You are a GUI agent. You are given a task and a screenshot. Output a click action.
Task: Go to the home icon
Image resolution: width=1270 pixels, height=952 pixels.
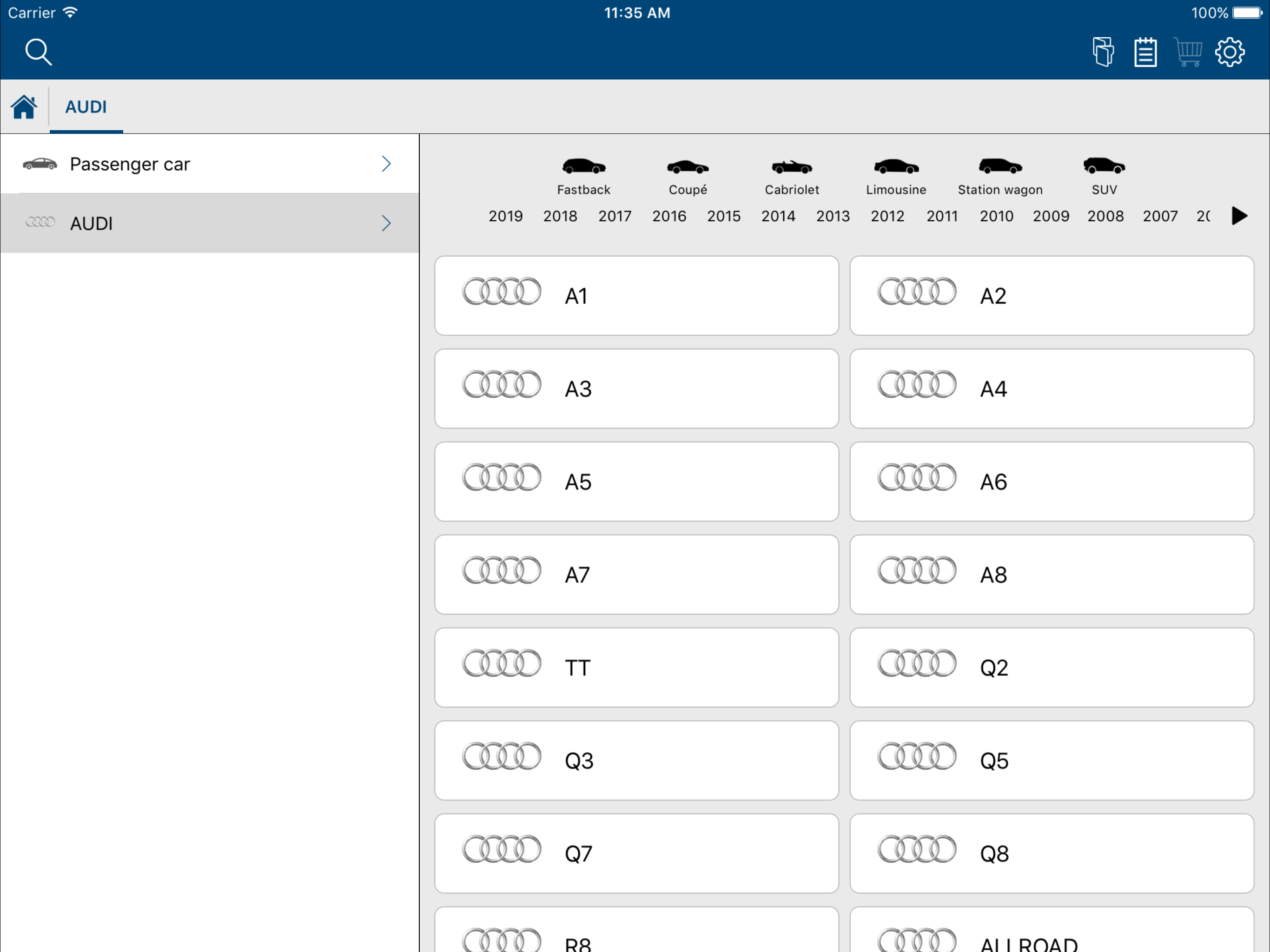point(24,107)
